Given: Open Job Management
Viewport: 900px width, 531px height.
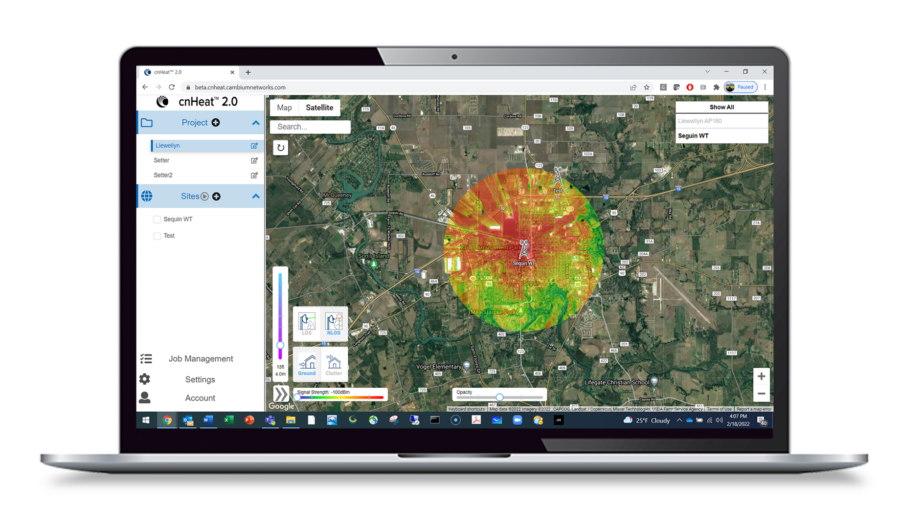Looking at the screenshot, I should [200, 359].
